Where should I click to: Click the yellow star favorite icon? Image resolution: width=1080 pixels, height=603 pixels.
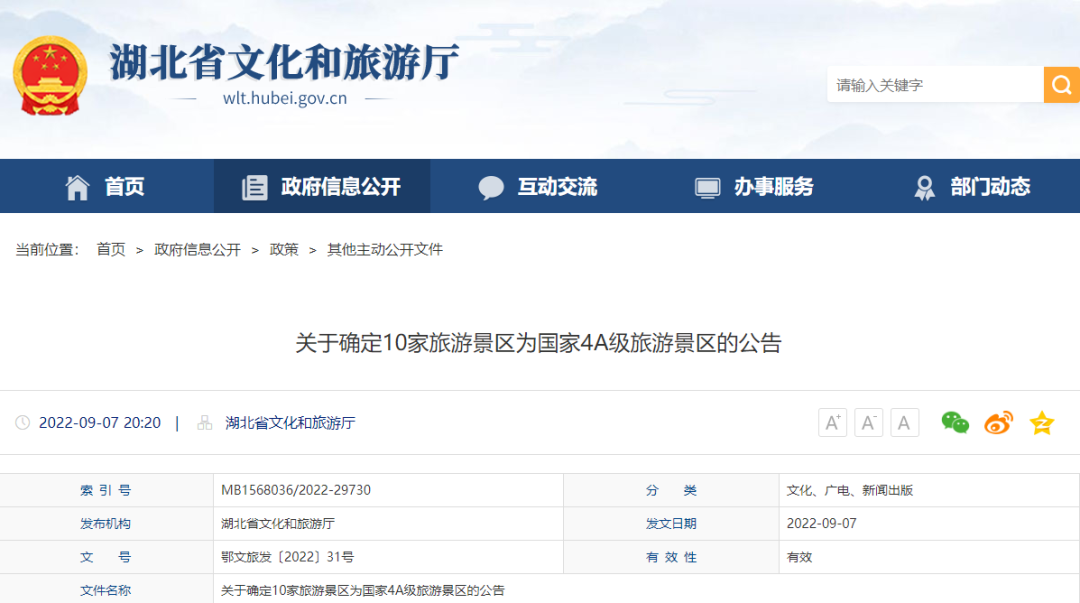pyautogui.click(x=1042, y=423)
